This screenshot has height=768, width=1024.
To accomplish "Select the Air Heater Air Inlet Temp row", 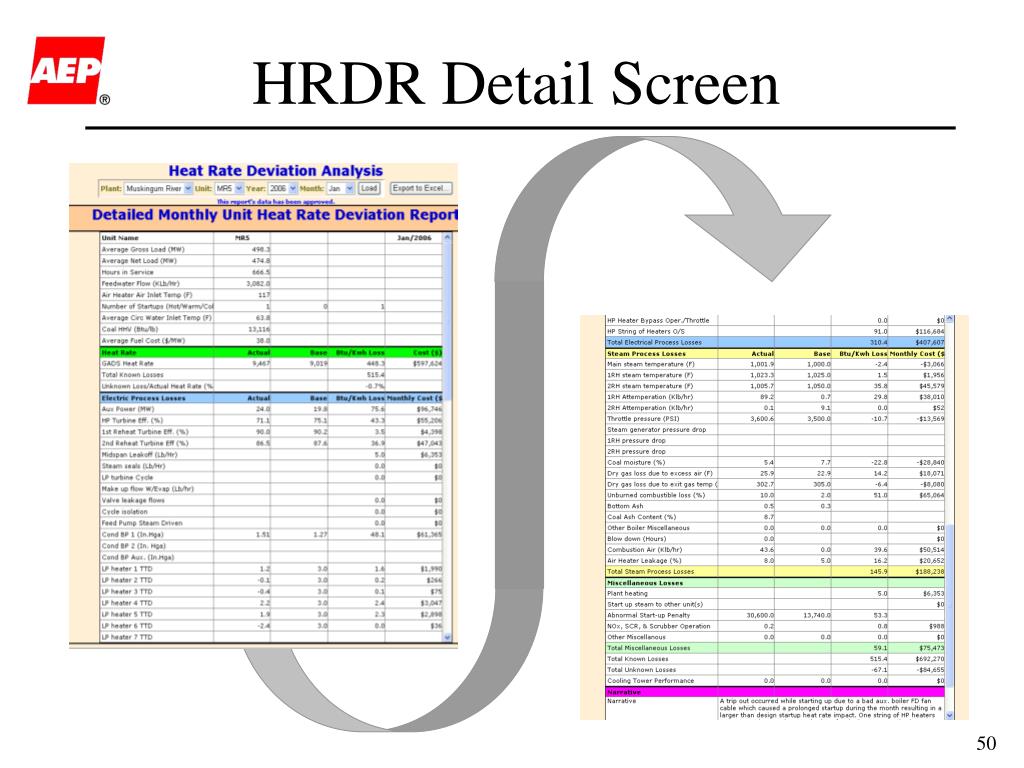I will point(271,295).
